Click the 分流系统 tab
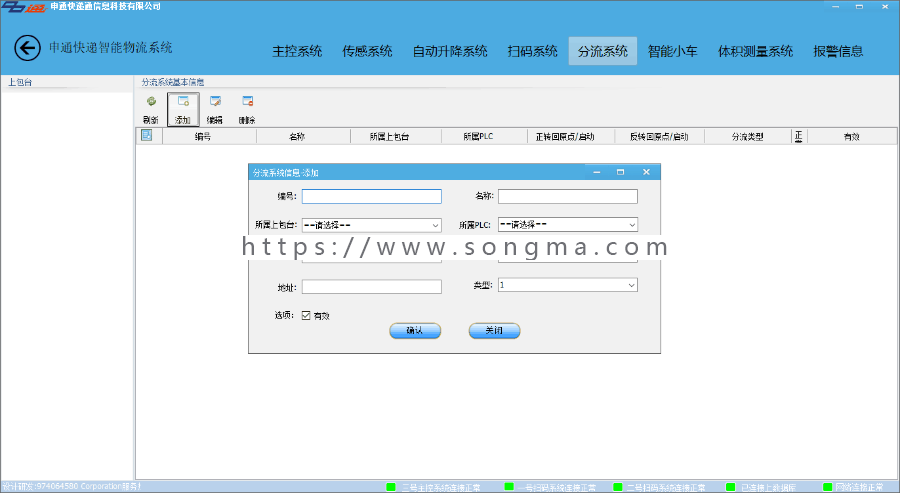This screenshot has height=493, width=900. point(603,51)
